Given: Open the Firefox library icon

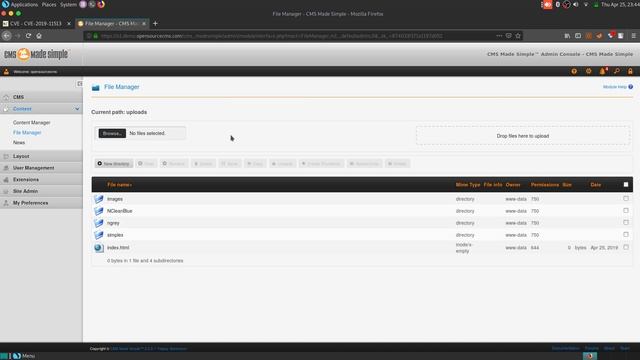Looking at the screenshot, I should click(x=567, y=36).
